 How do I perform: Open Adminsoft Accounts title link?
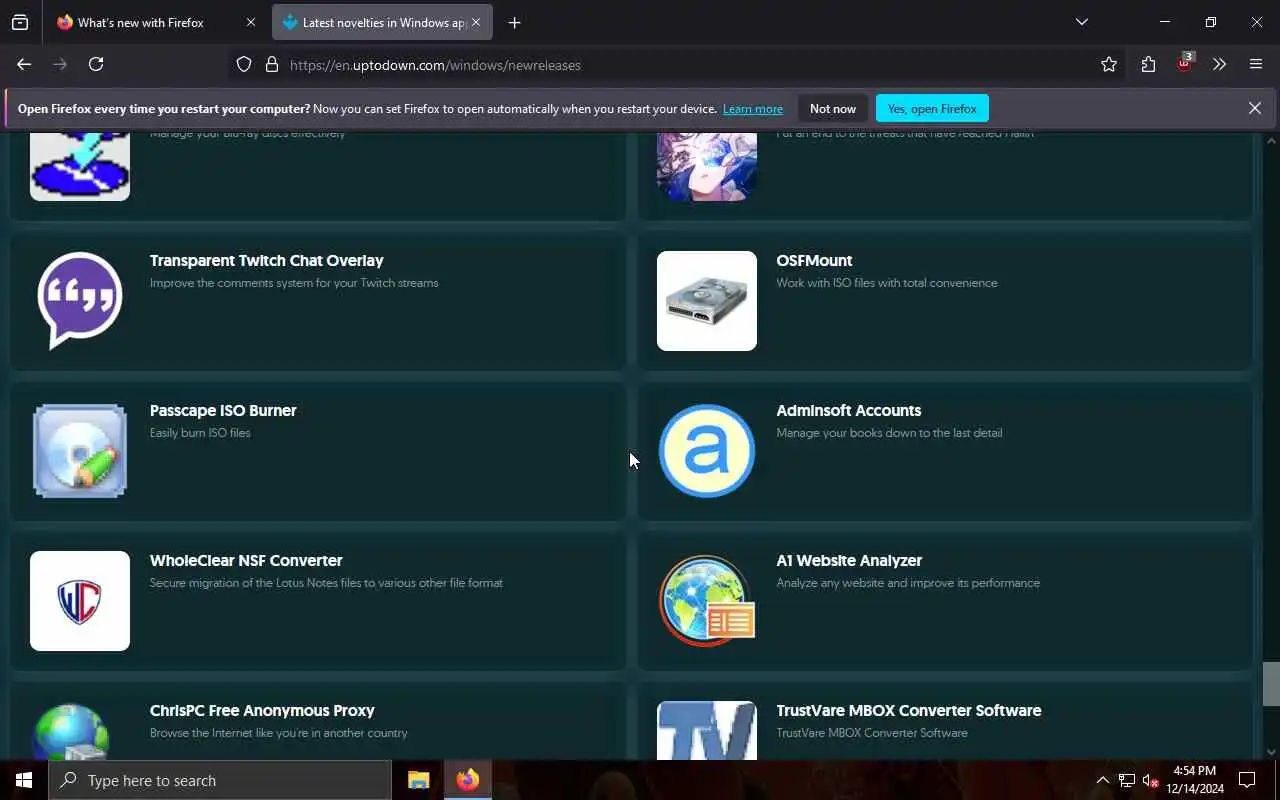click(849, 411)
